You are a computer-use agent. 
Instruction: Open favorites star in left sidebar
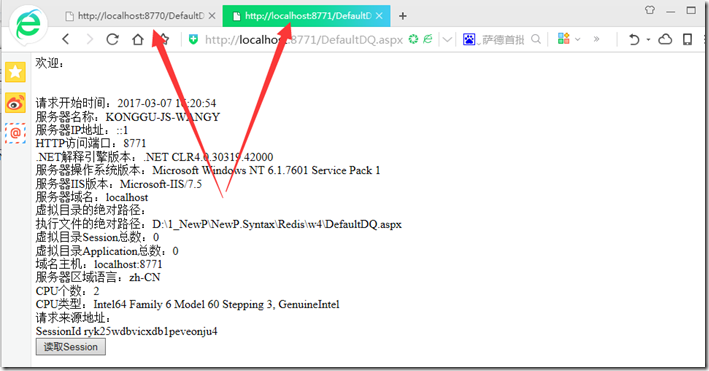pos(15,72)
